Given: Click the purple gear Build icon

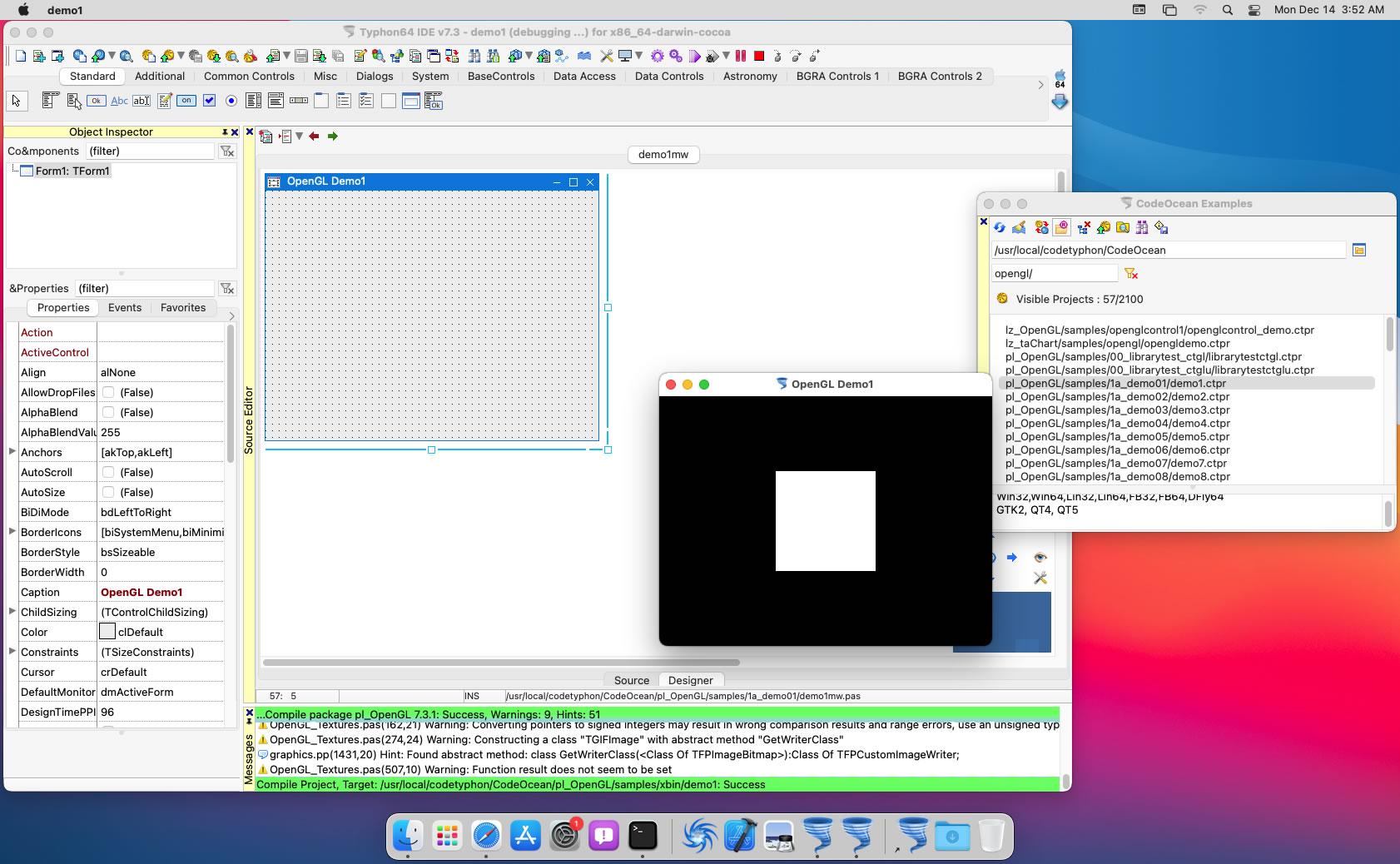Looking at the screenshot, I should 658,56.
